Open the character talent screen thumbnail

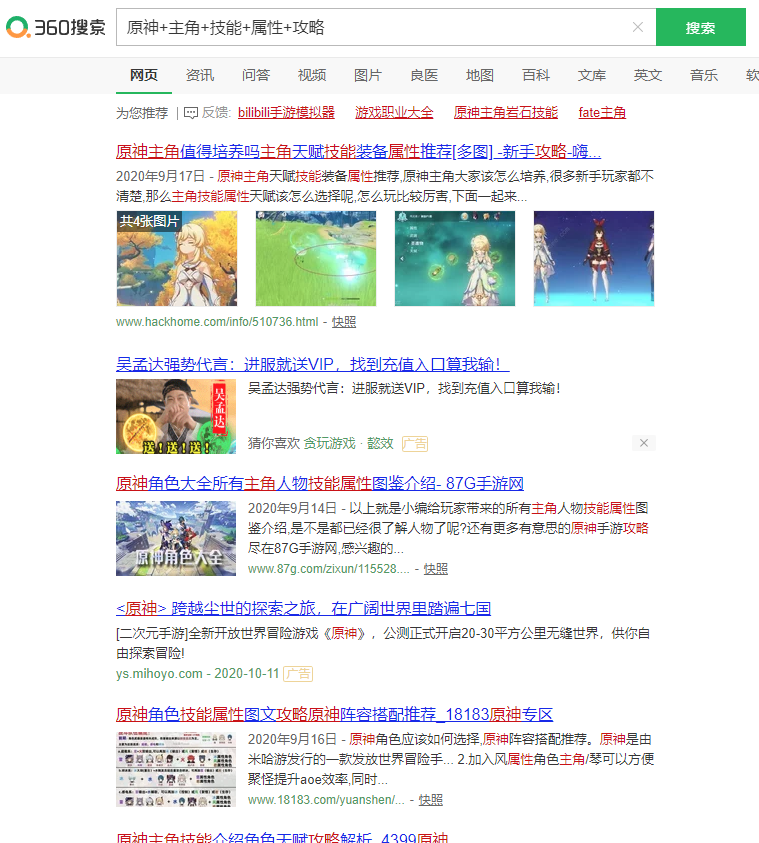pos(455,259)
